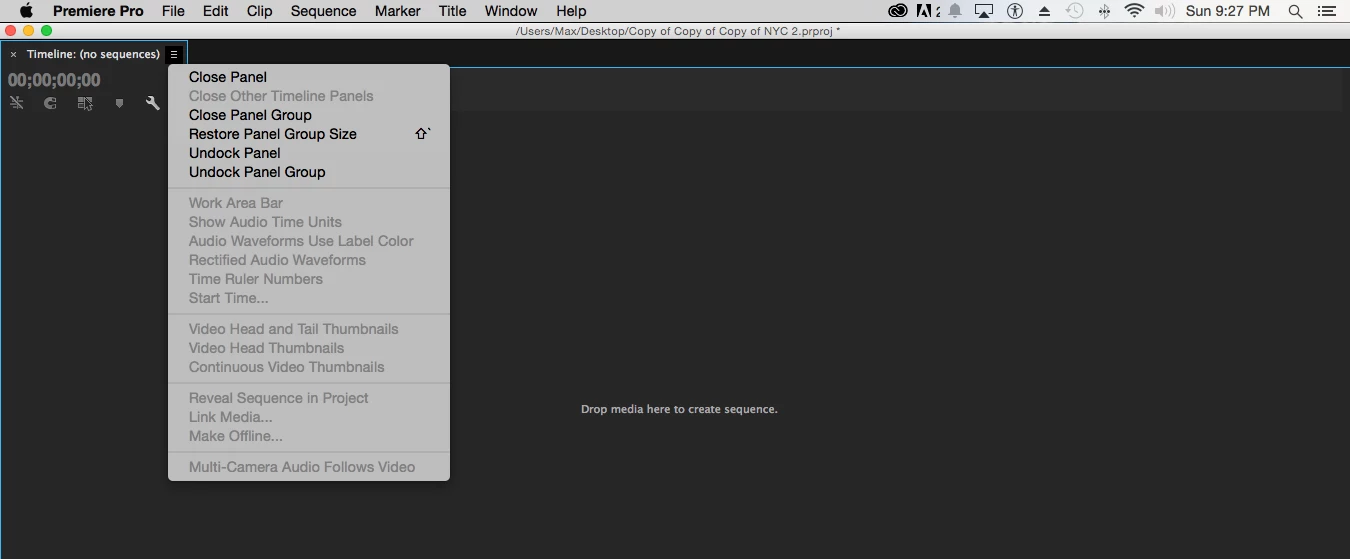Toggle the Linked Selection icon

click(x=85, y=103)
